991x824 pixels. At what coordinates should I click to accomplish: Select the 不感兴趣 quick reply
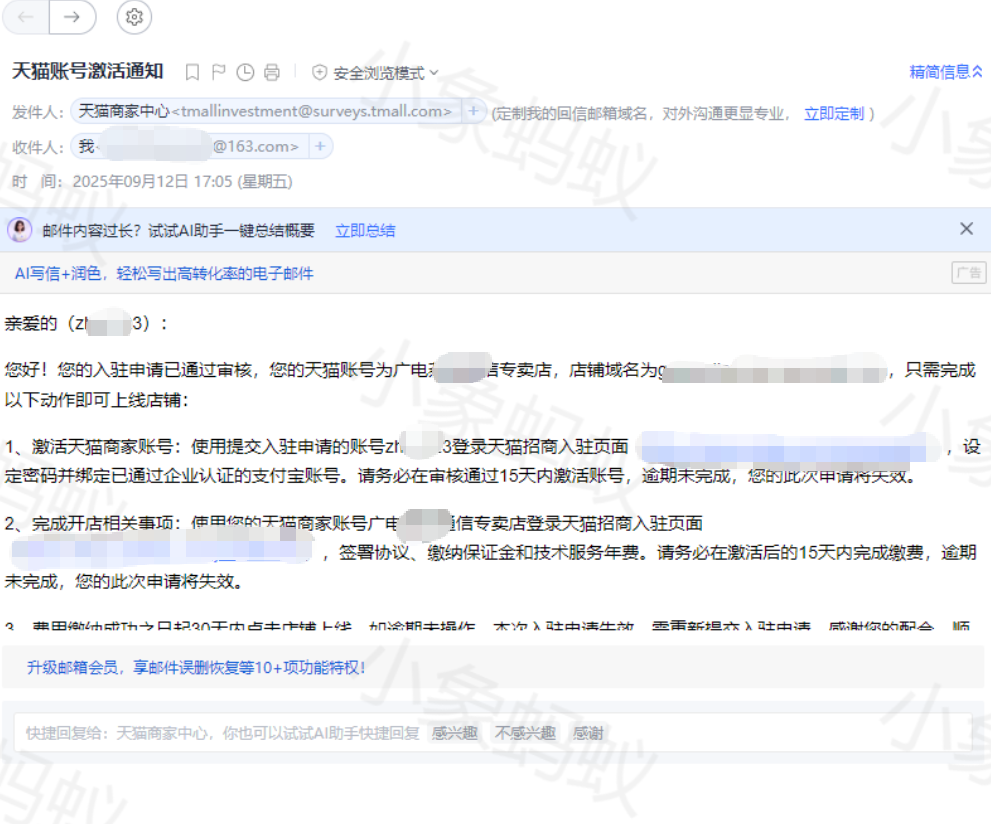pyautogui.click(x=525, y=733)
